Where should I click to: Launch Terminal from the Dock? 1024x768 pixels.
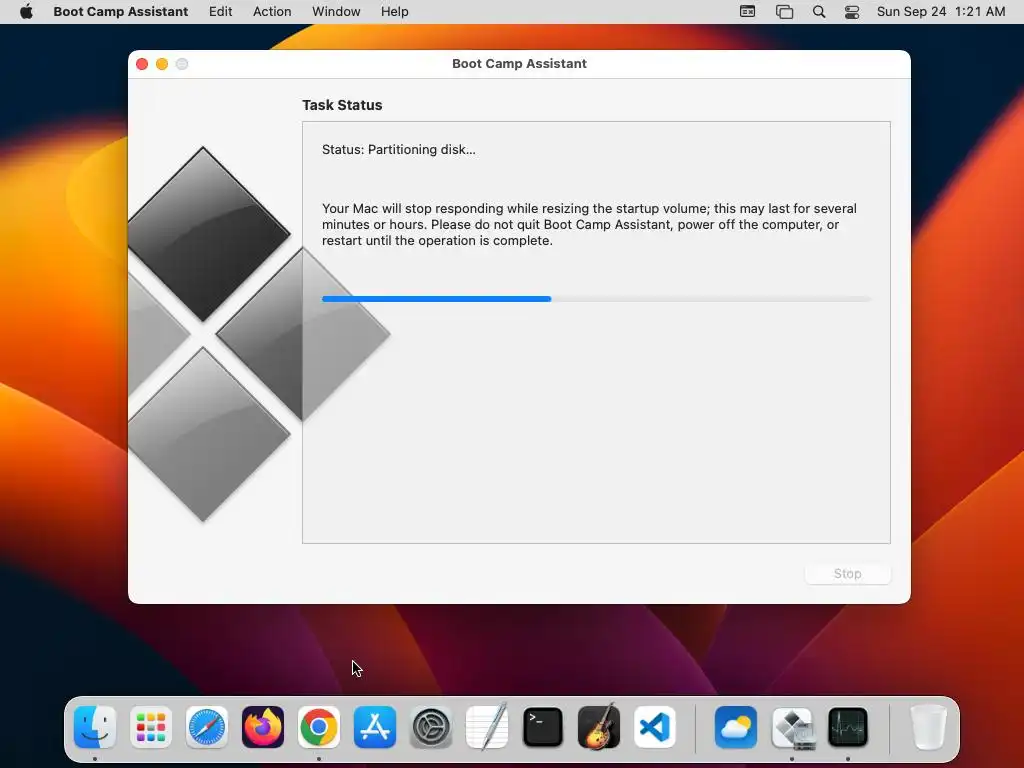click(543, 727)
